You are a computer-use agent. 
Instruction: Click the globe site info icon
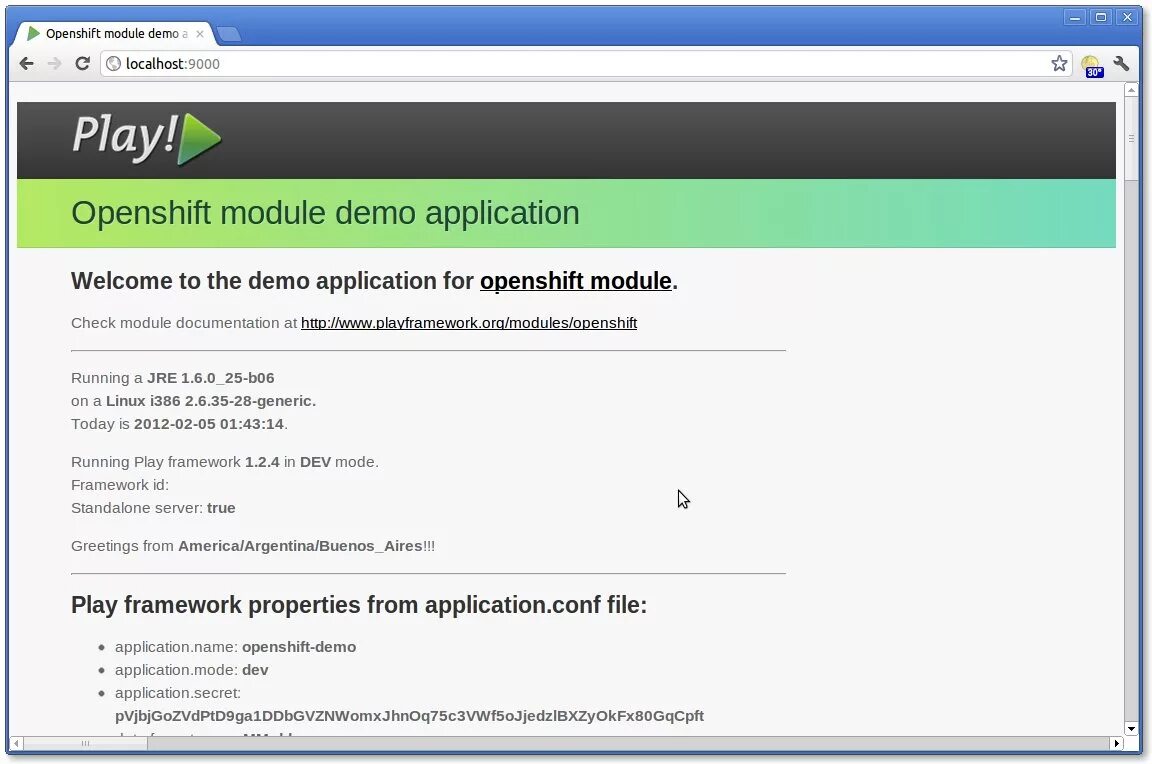[113, 64]
